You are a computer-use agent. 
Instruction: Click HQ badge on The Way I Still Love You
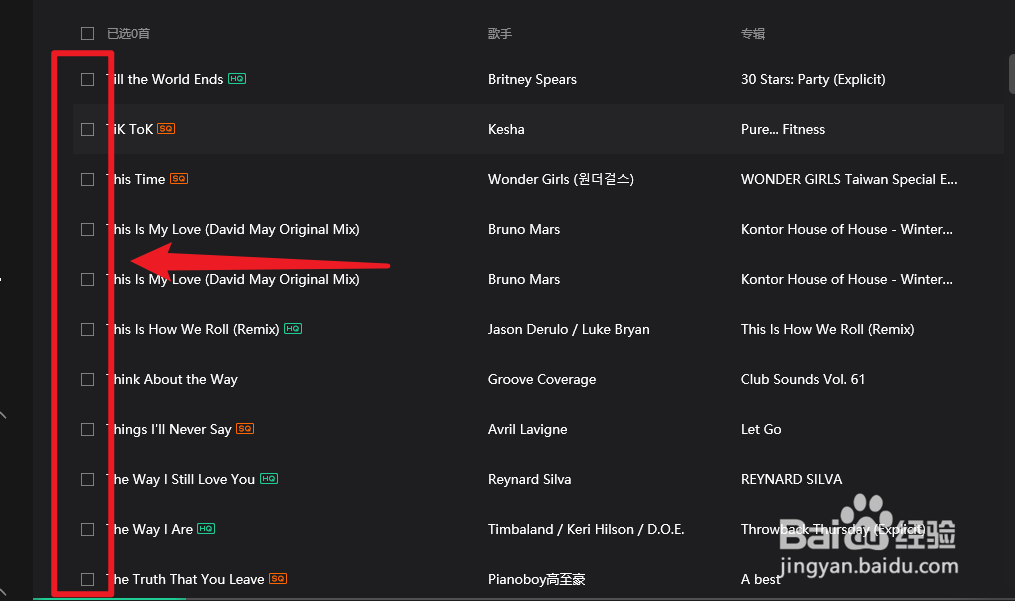(x=269, y=479)
